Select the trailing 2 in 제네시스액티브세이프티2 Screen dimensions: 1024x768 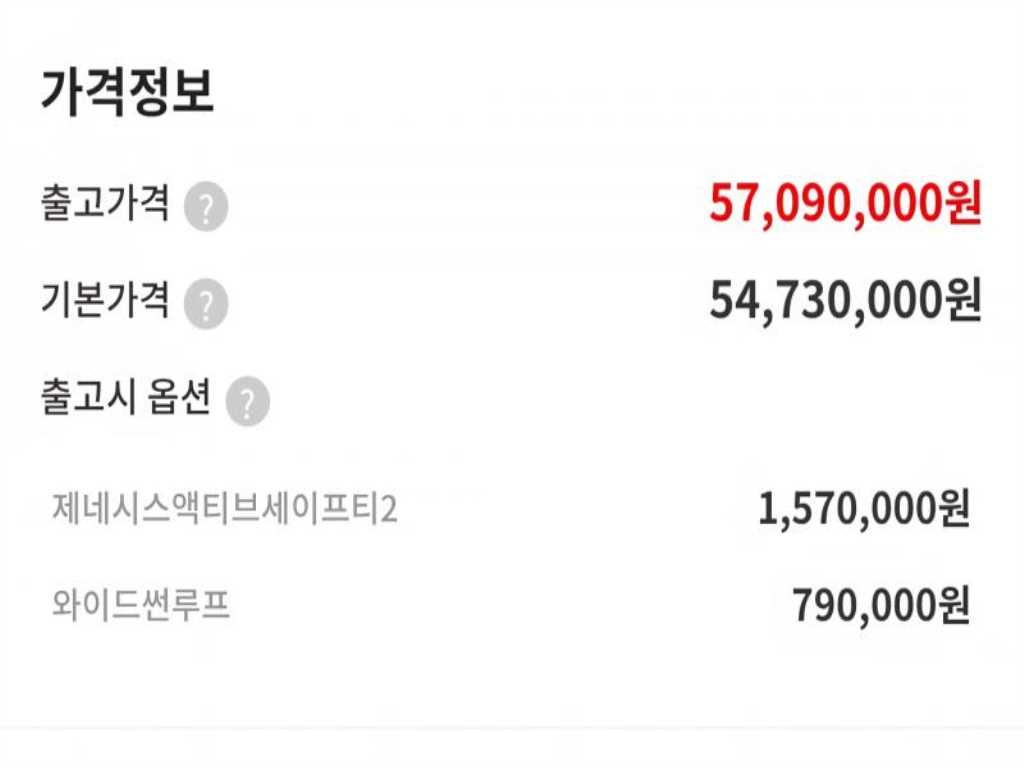(x=389, y=509)
